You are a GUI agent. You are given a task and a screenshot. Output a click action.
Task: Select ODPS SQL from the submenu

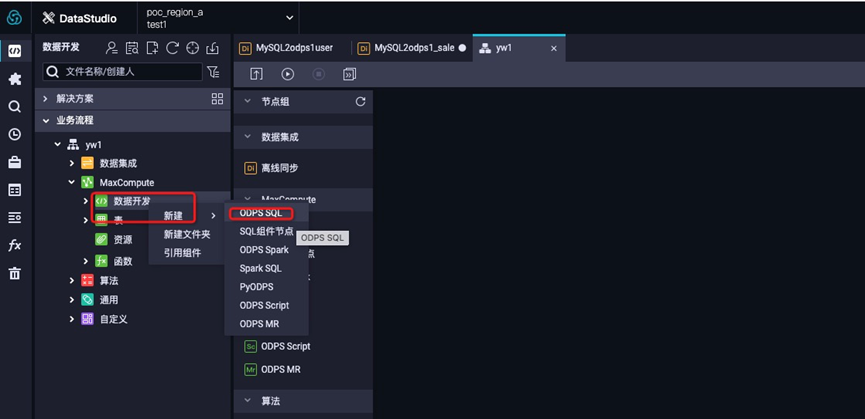click(x=261, y=213)
